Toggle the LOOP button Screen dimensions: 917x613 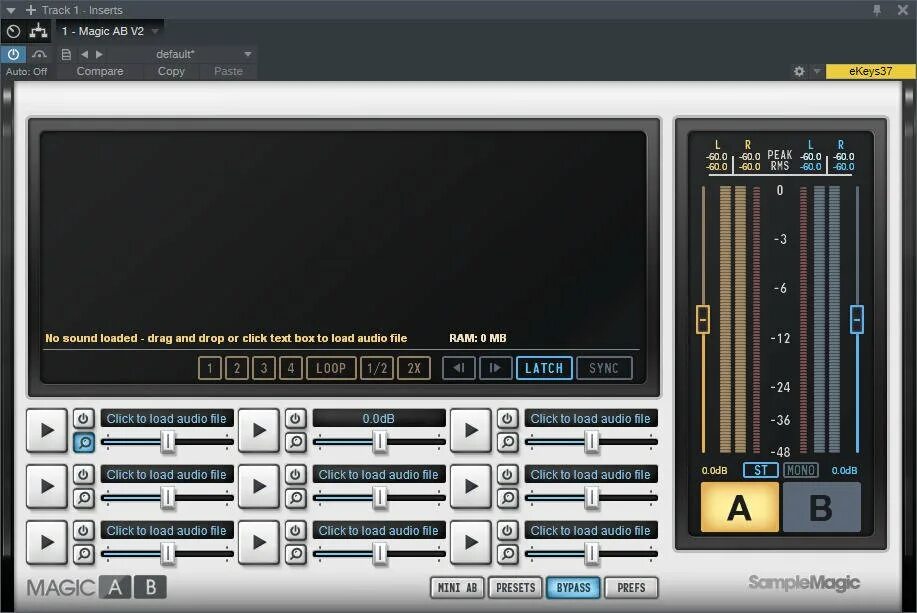coord(331,368)
